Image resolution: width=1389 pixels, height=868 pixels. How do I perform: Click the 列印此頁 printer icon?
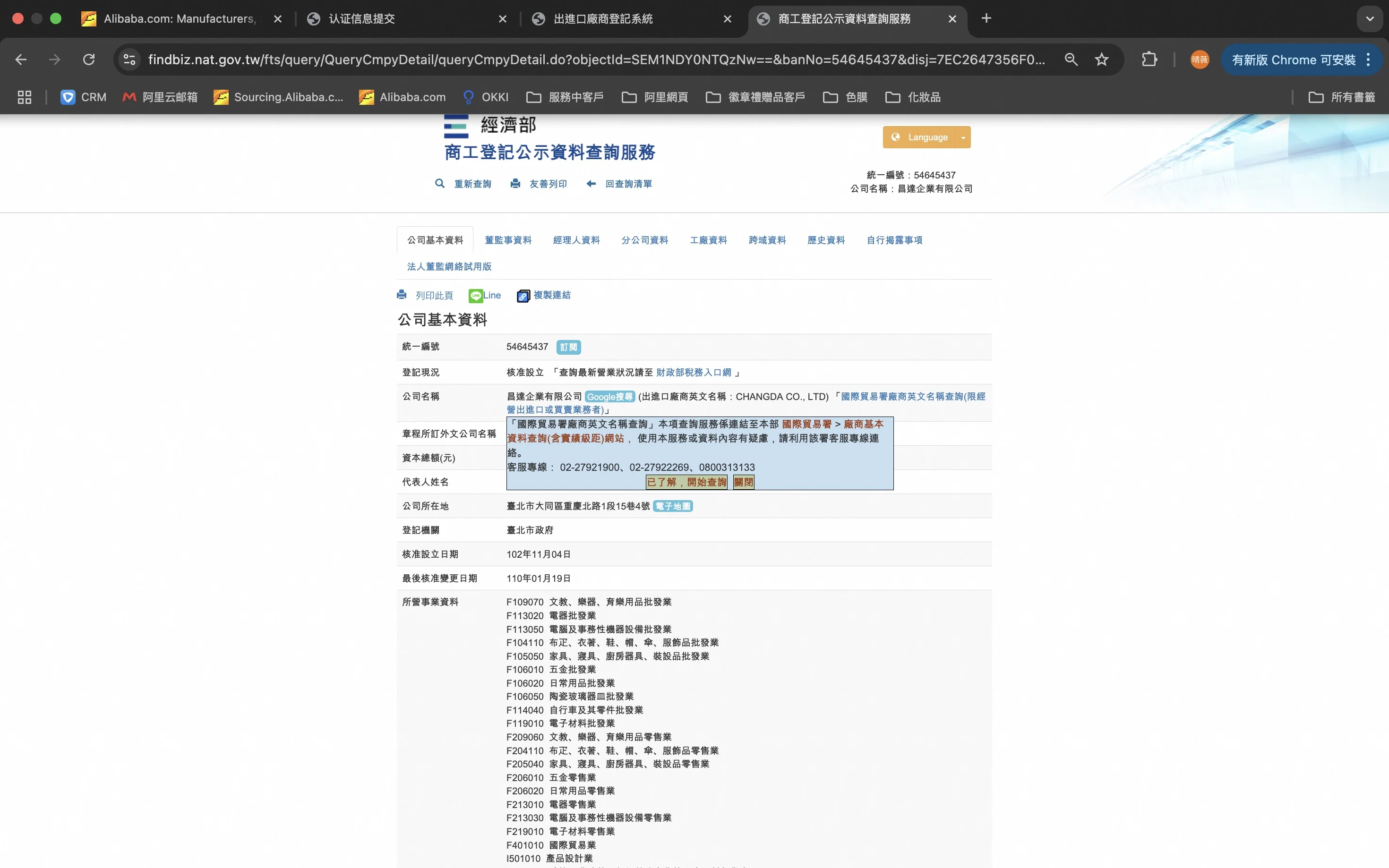(402, 295)
